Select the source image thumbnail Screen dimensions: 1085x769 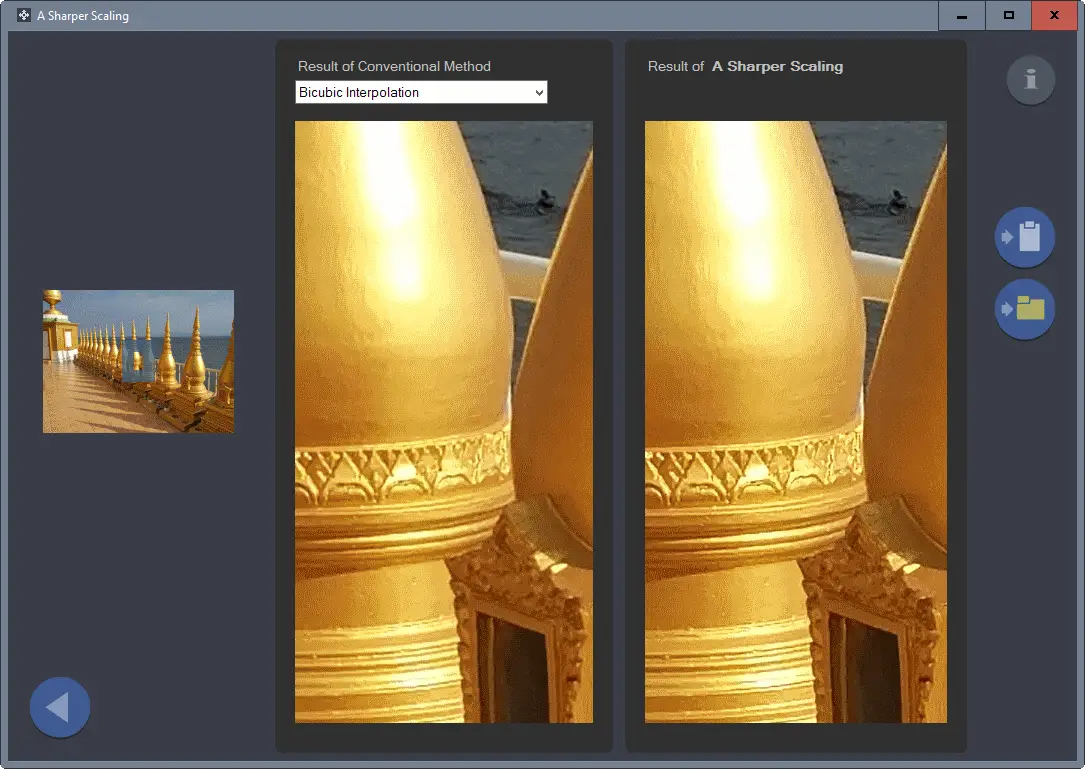click(x=138, y=361)
